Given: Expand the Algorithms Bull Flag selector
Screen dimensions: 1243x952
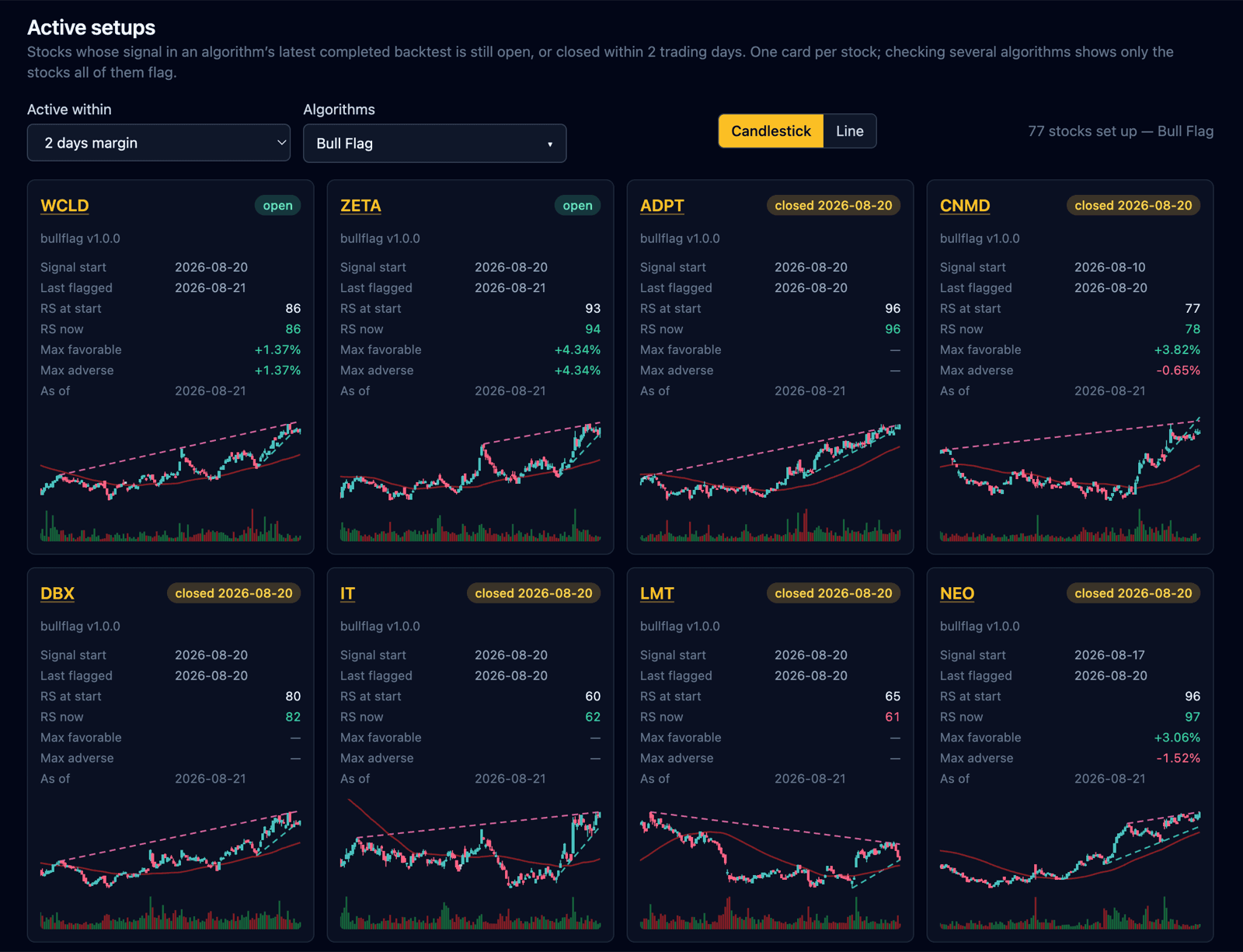Looking at the screenshot, I should 434,144.
